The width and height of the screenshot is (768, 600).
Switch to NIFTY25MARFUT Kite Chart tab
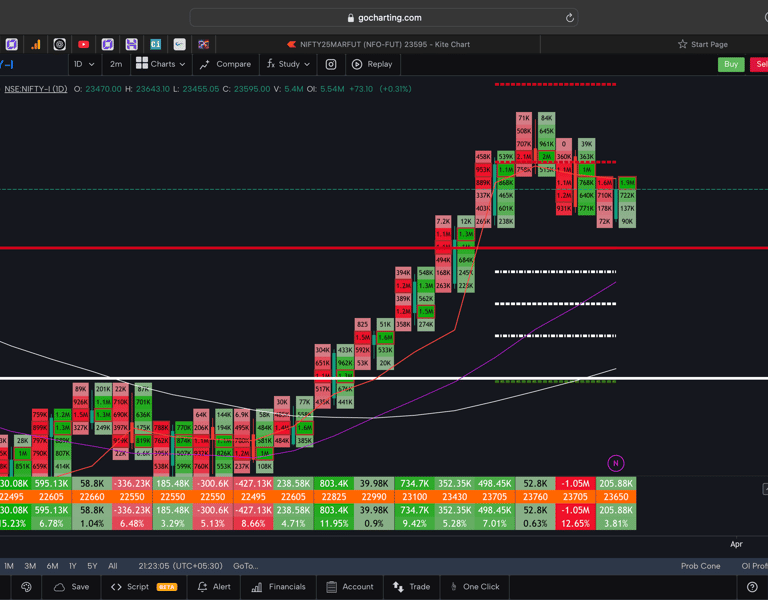(x=378, y=45)
